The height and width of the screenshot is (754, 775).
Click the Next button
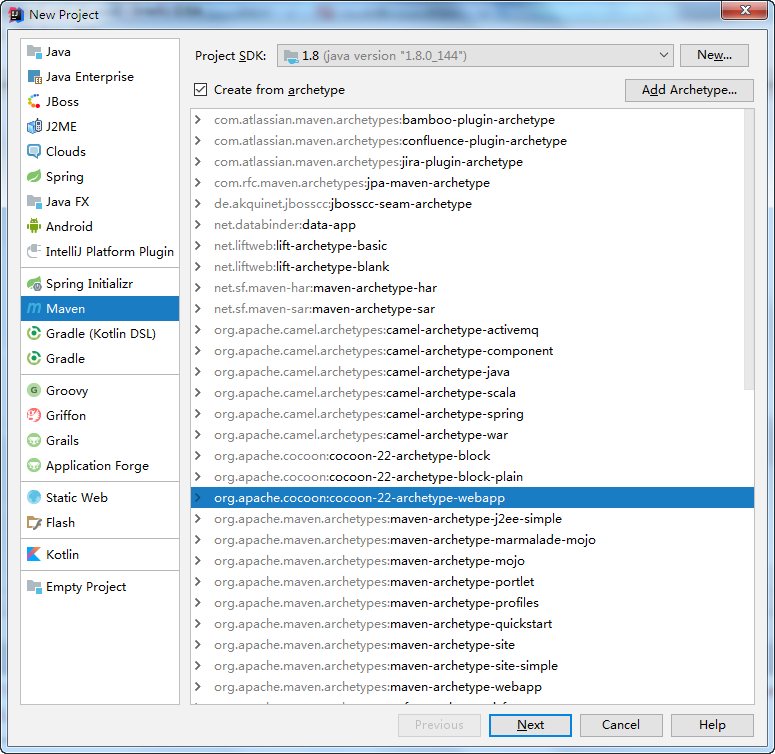click(x=530, y=725)
